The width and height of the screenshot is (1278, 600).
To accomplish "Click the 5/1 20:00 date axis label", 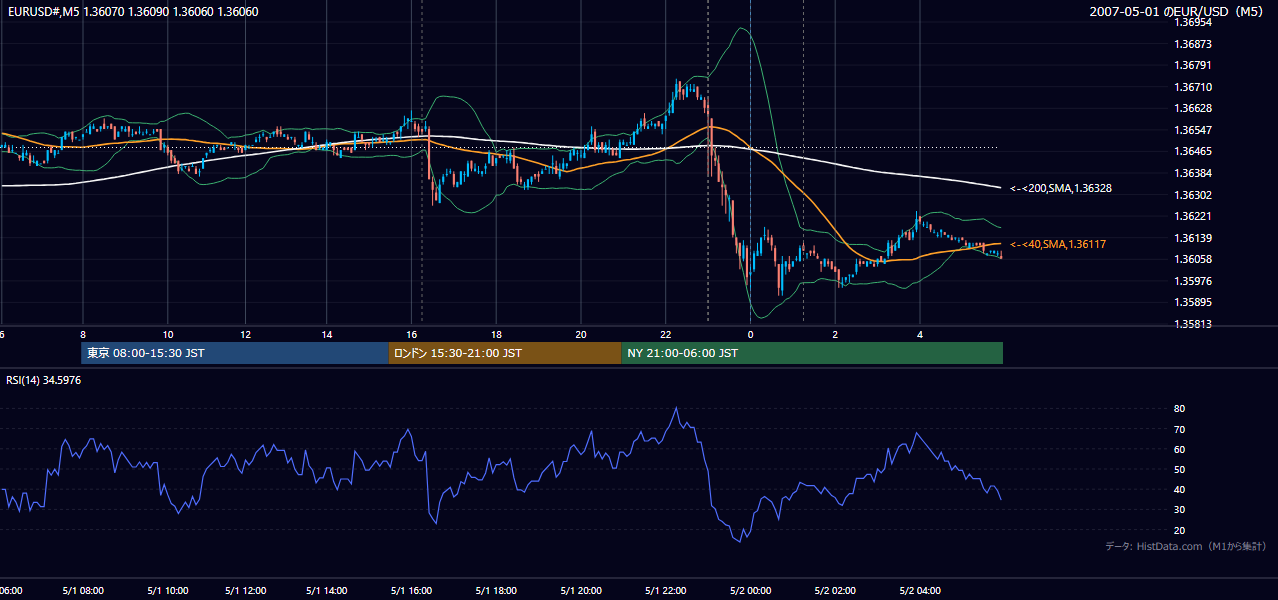I will pos(581,591).
